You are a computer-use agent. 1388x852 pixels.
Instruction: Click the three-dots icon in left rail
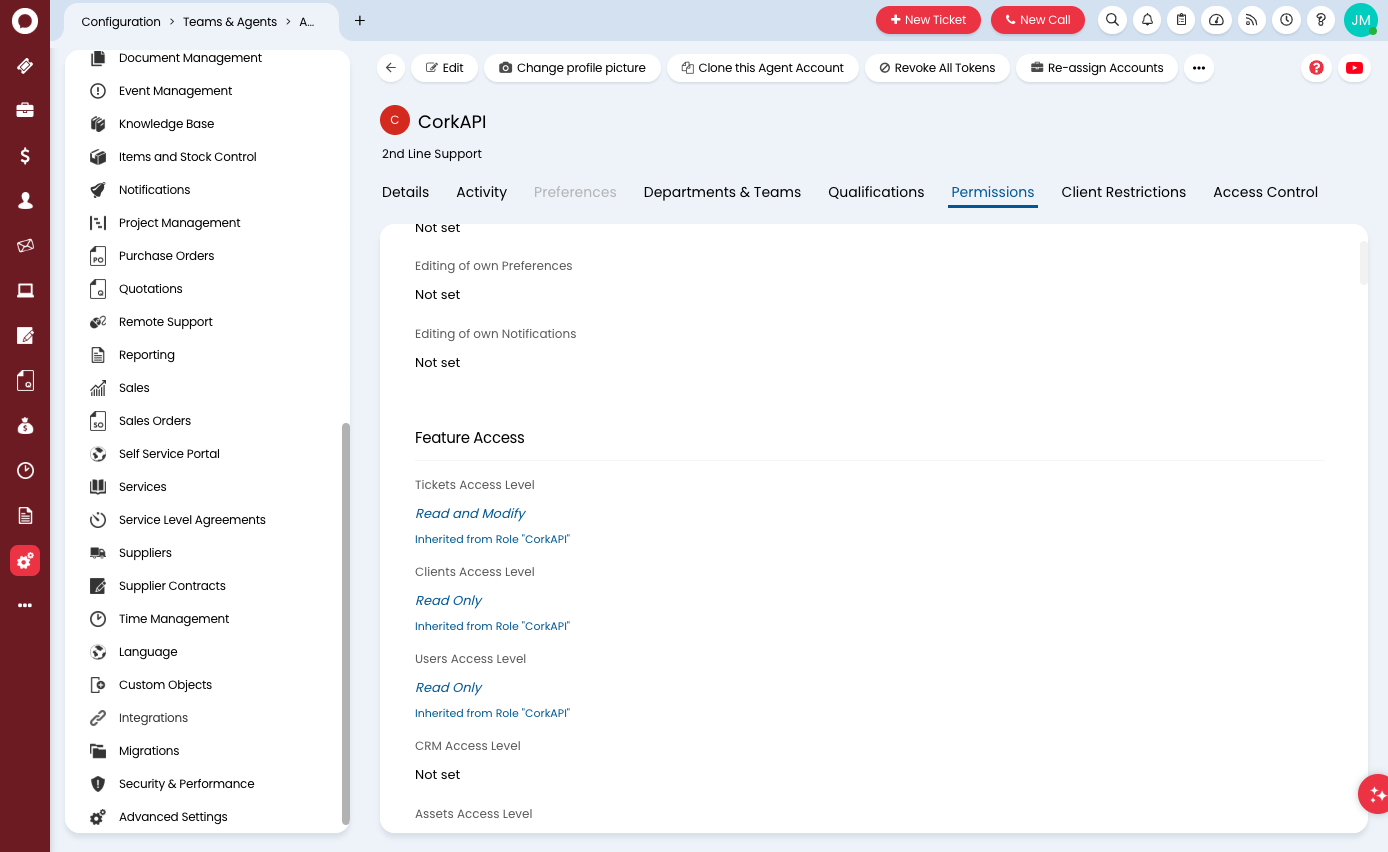[x=25, y=605]
